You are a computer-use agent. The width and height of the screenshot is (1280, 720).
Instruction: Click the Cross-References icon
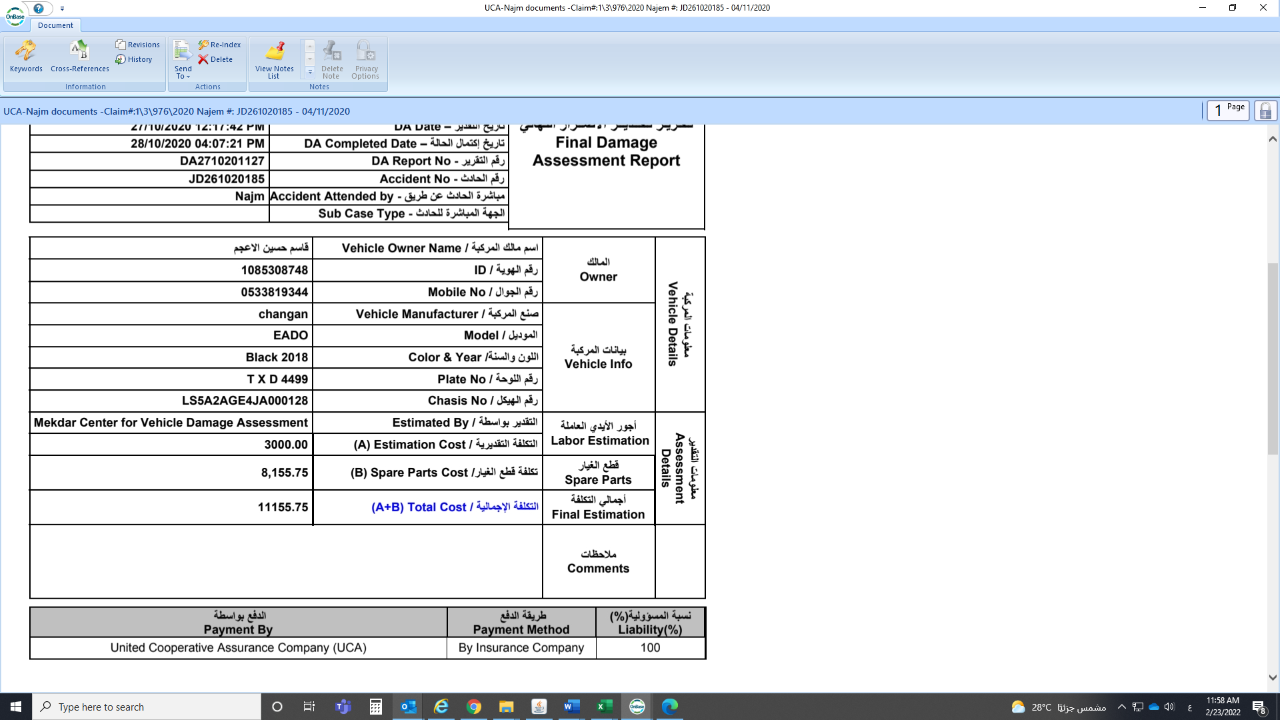[79, 56]
